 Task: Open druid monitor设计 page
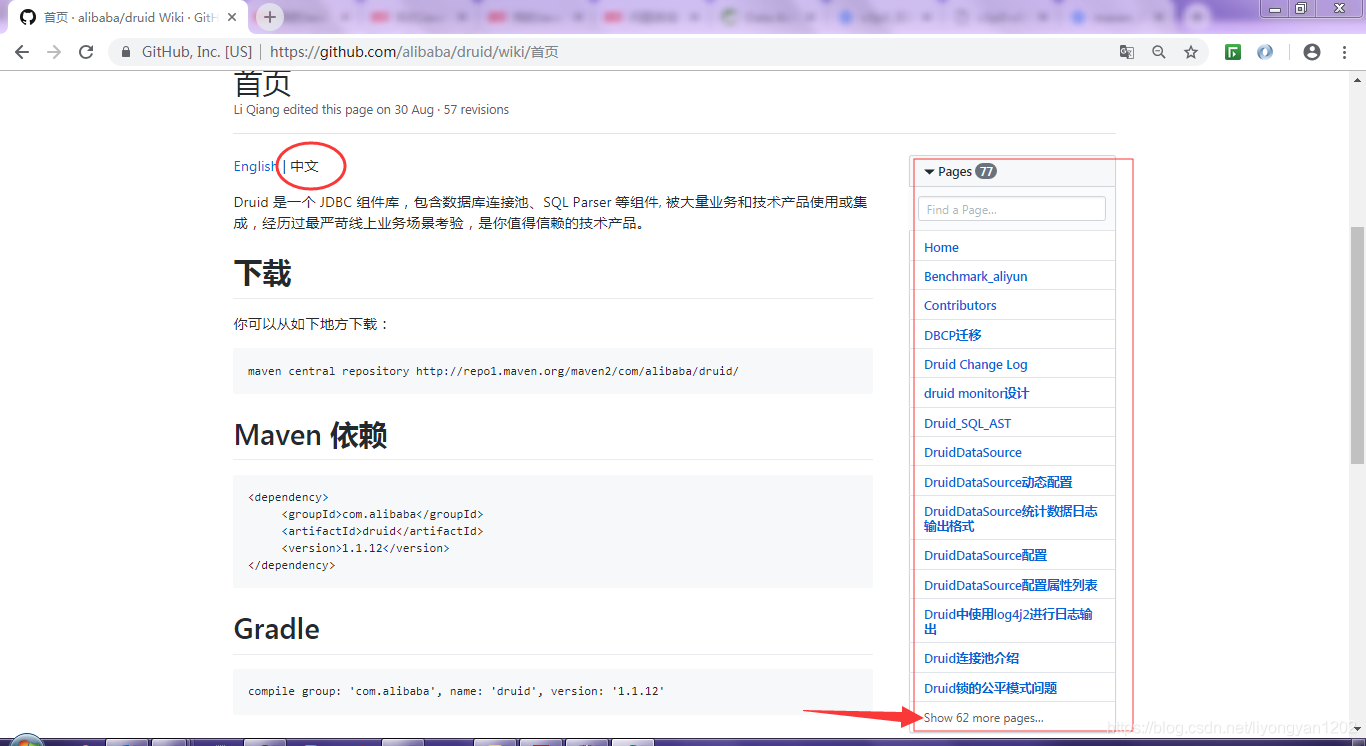point(976,393)
